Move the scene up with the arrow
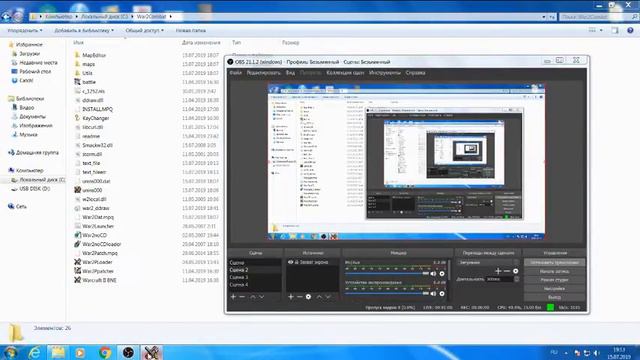The height and width of the screenshot is (360, 640). tap(253, 297)
